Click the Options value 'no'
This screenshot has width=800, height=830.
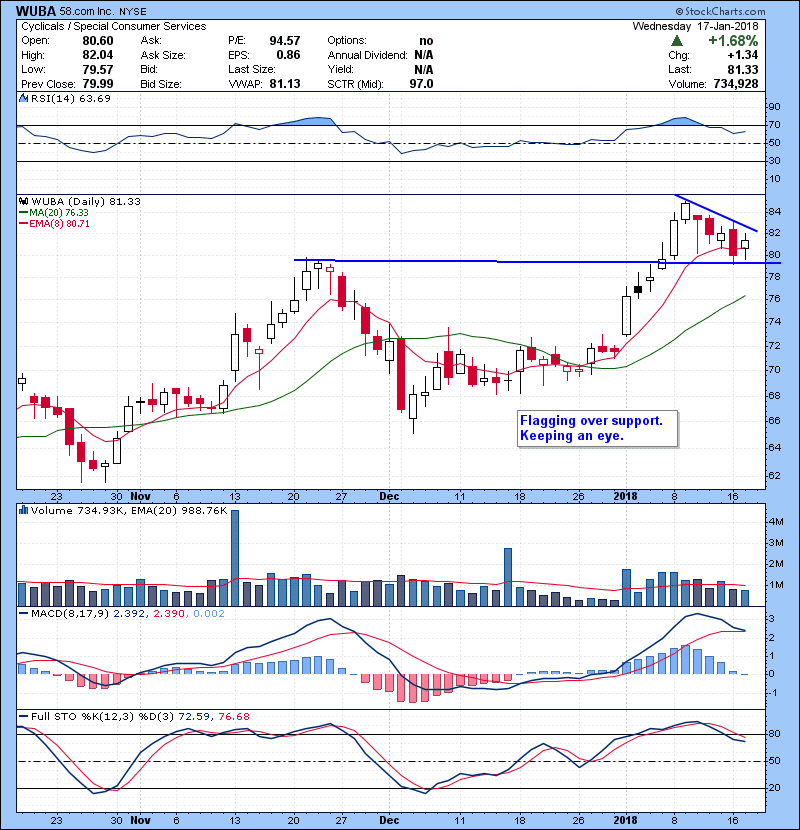(426, 41)
